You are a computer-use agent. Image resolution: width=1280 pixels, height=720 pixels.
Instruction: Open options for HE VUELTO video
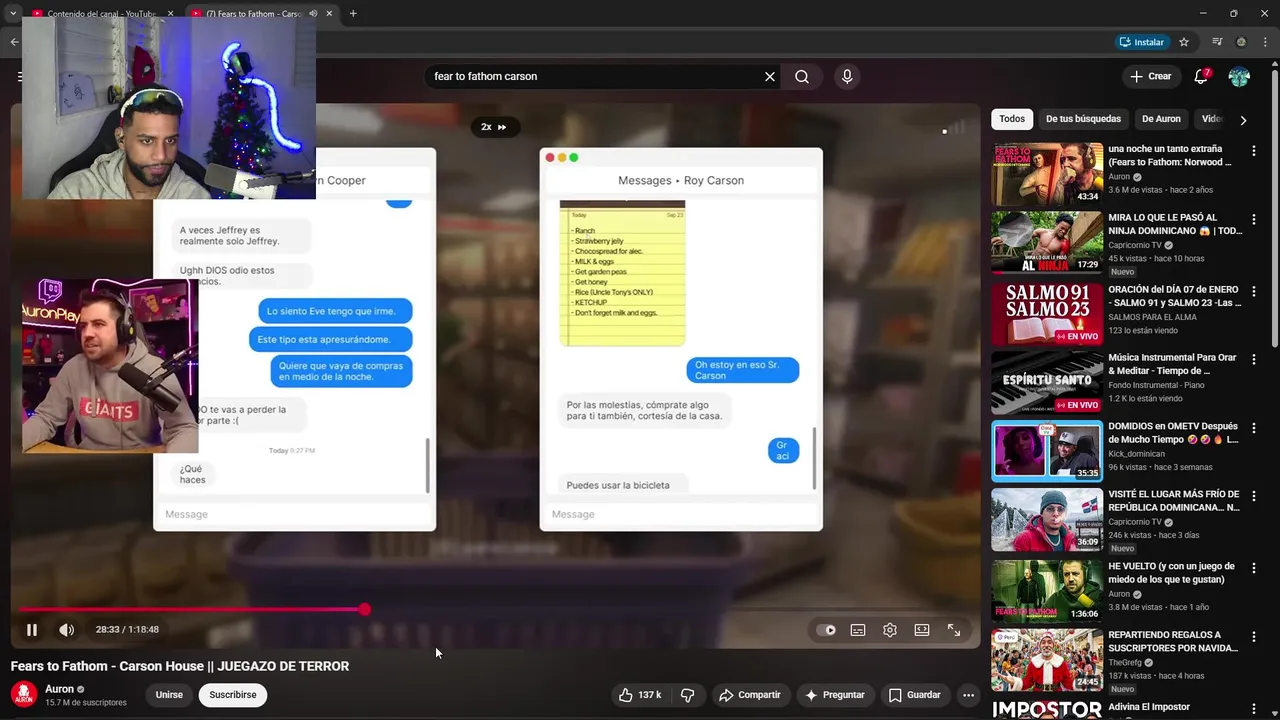1254,568
